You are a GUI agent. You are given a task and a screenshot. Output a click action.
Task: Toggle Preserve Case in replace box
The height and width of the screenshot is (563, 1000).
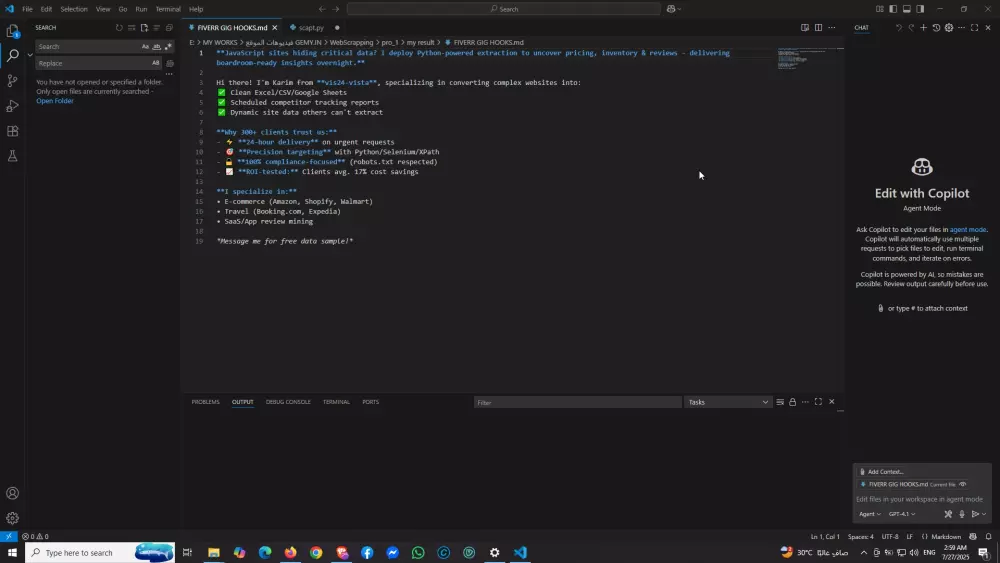156,63
